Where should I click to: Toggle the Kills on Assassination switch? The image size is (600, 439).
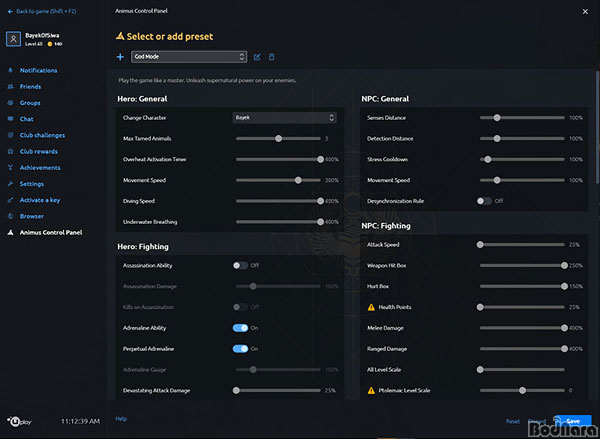[240, 307]
